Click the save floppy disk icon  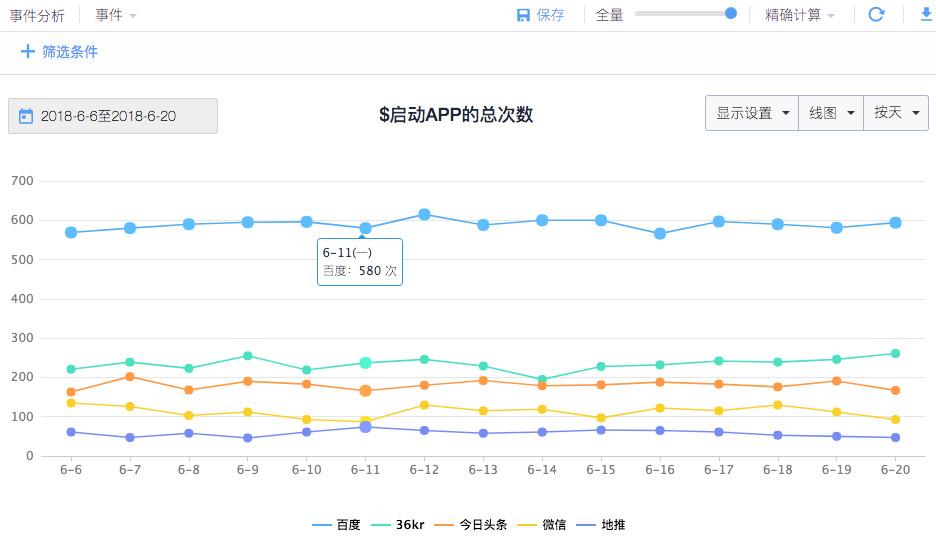(523, 15)
